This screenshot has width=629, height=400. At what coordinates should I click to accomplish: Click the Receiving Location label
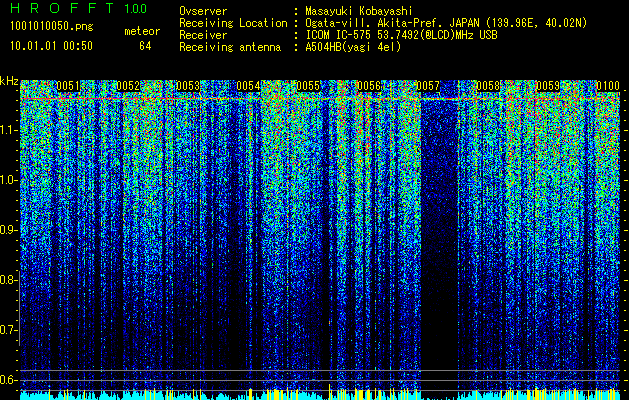coord(233,23)
